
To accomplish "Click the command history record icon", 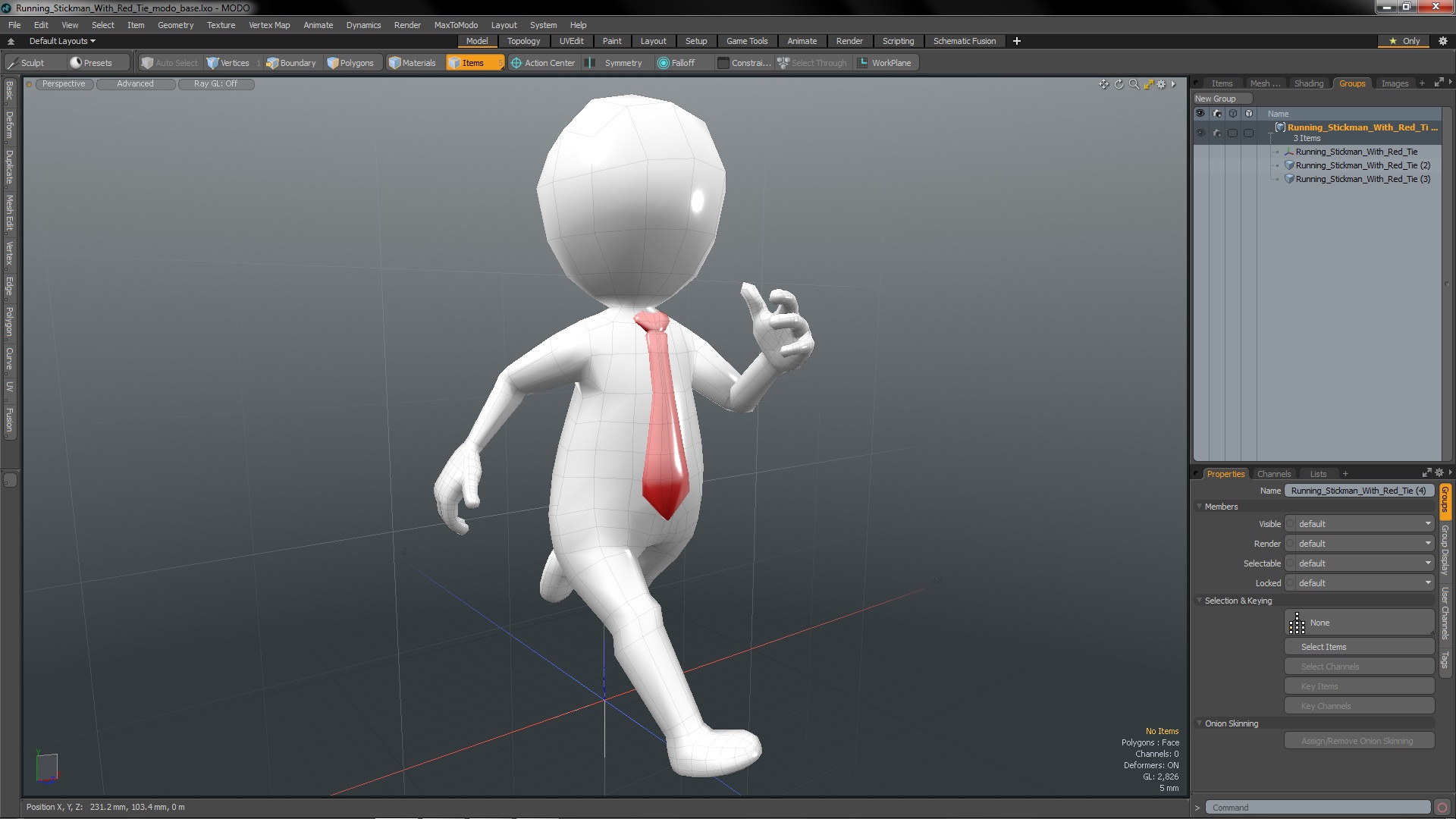I will pos(1442,808).
